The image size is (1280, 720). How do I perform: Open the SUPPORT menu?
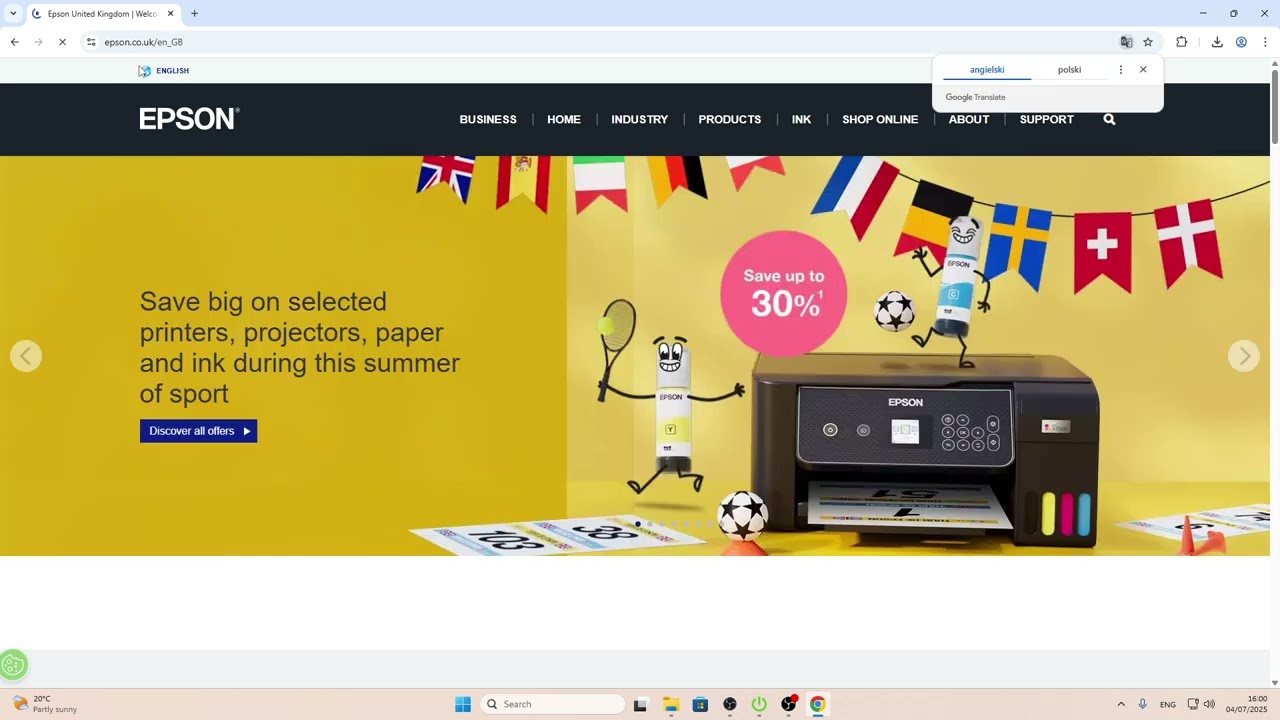point(1047,119)
